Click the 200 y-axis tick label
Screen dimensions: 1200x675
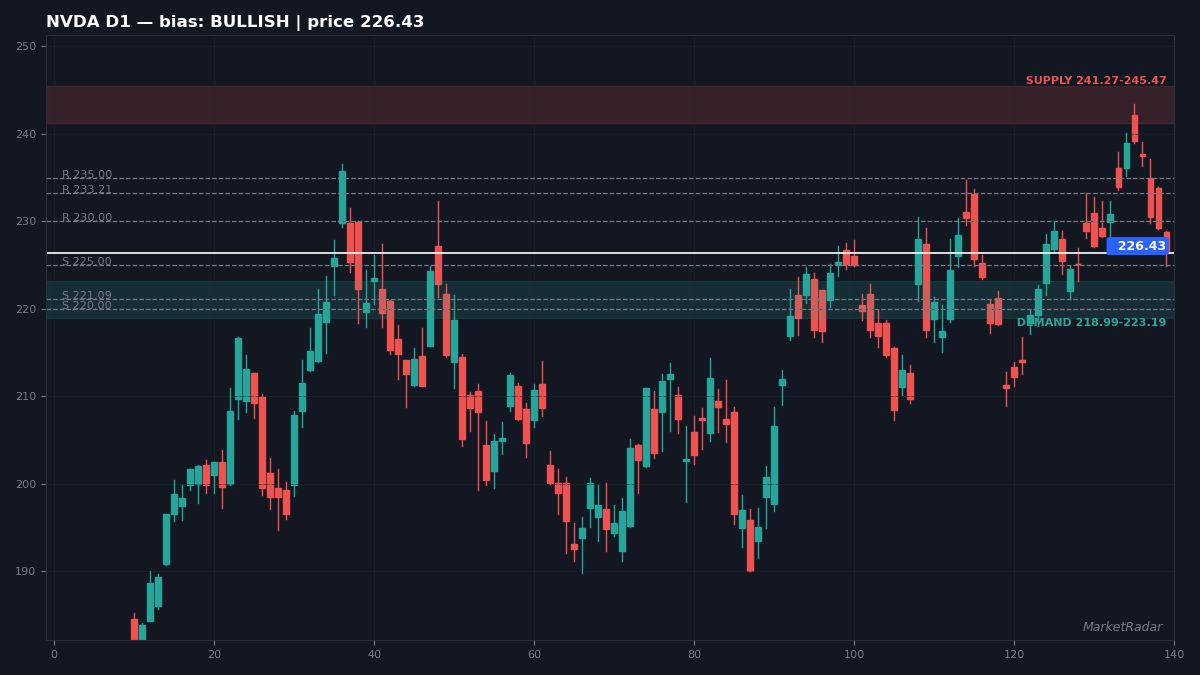point(26,484)
